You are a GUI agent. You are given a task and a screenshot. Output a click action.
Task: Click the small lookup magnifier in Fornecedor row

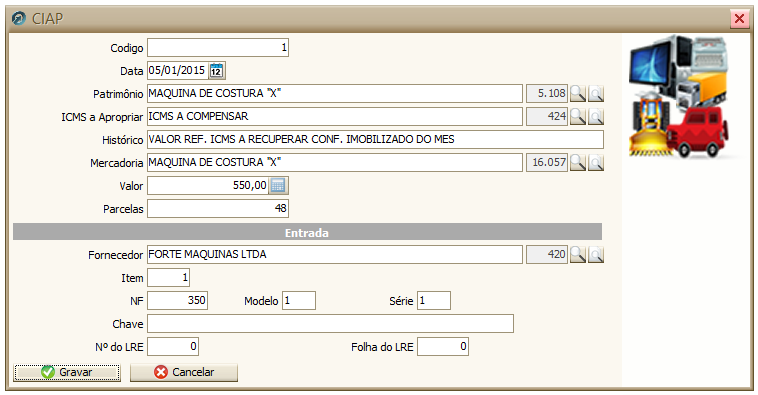[x=596, y=254]
